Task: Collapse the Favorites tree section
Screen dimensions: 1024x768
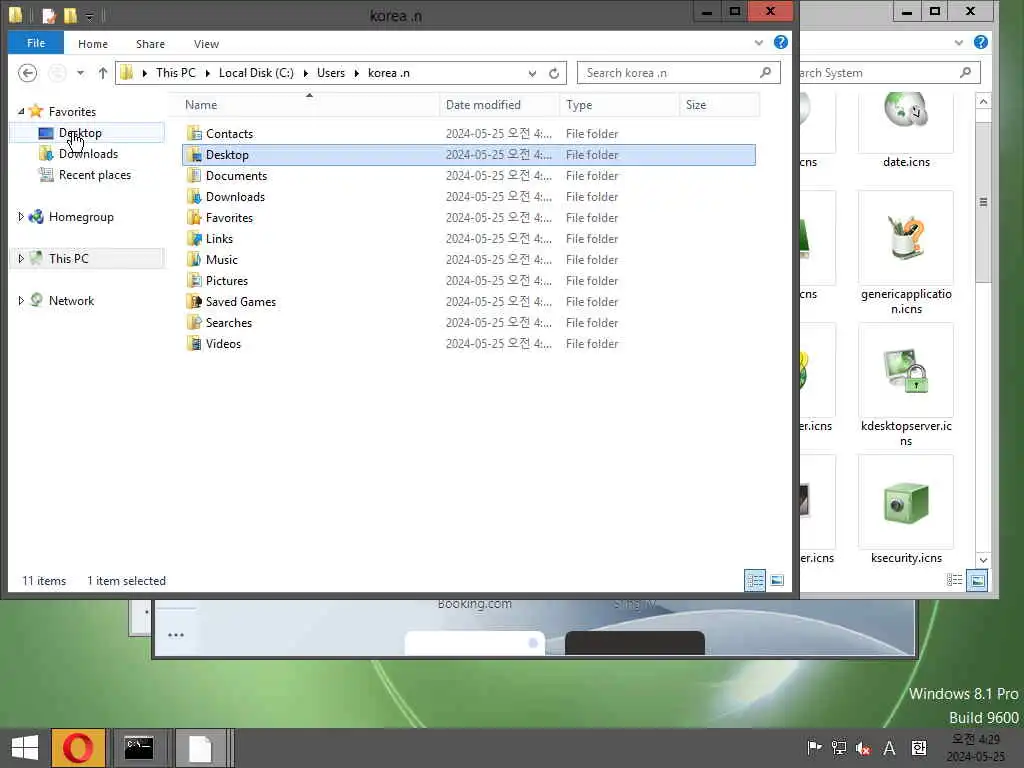Action: (x=21, y=111)
